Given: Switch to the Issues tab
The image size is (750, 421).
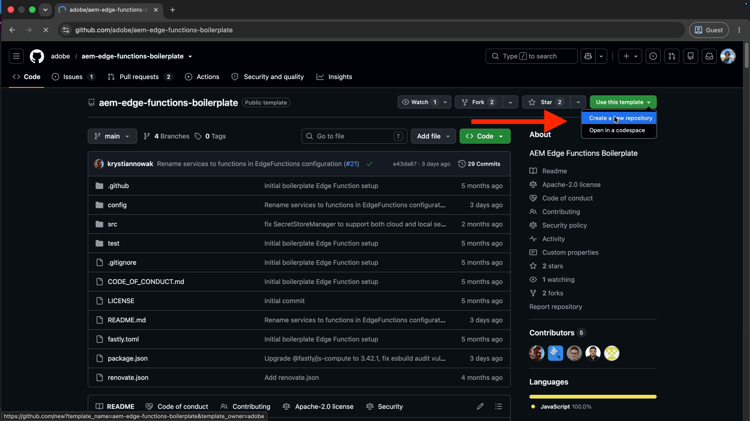Looking at the screenshot, I should pyautogui.click(x=73, y=77).
